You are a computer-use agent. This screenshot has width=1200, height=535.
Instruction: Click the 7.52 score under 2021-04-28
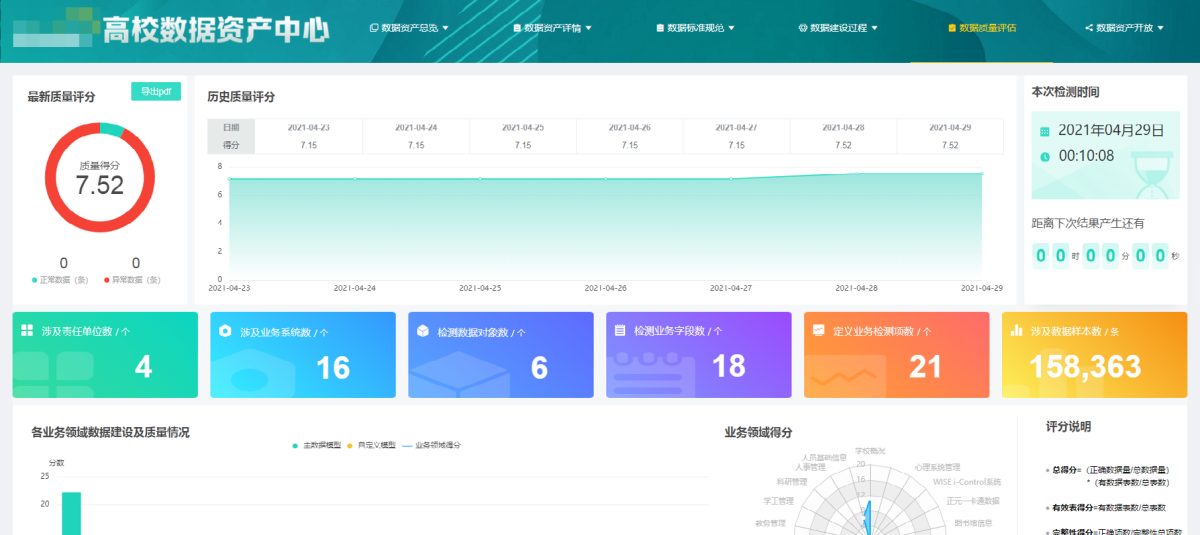[x=843, y=145]
